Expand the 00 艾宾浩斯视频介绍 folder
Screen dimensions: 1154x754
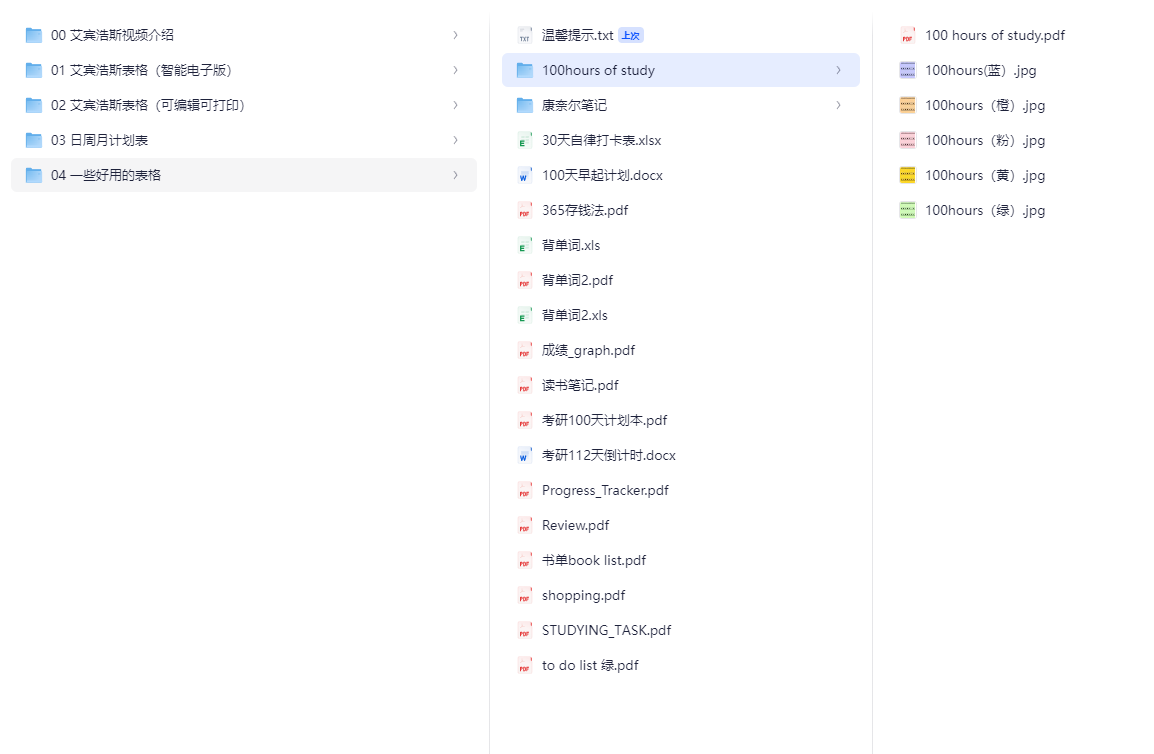coord(455,35)
